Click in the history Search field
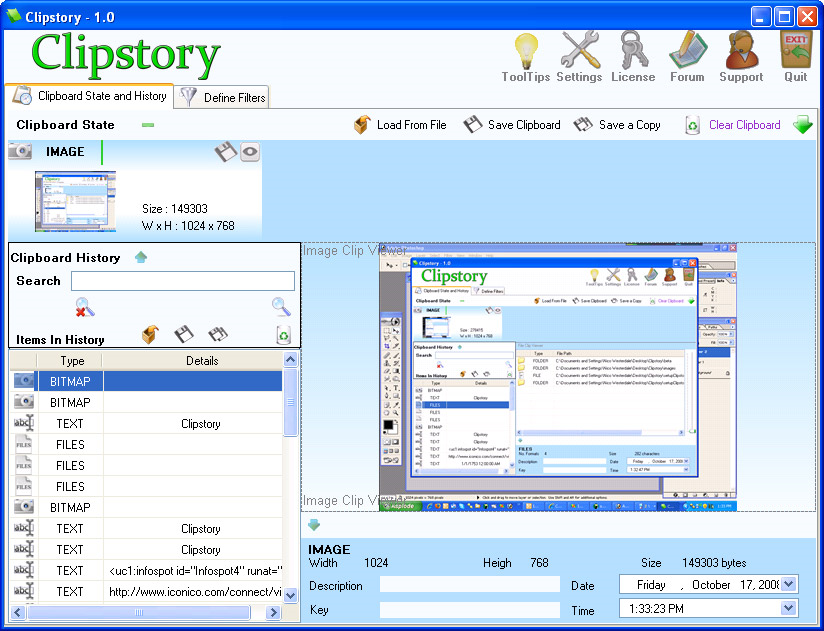The image size is (824, 631). 183,281
